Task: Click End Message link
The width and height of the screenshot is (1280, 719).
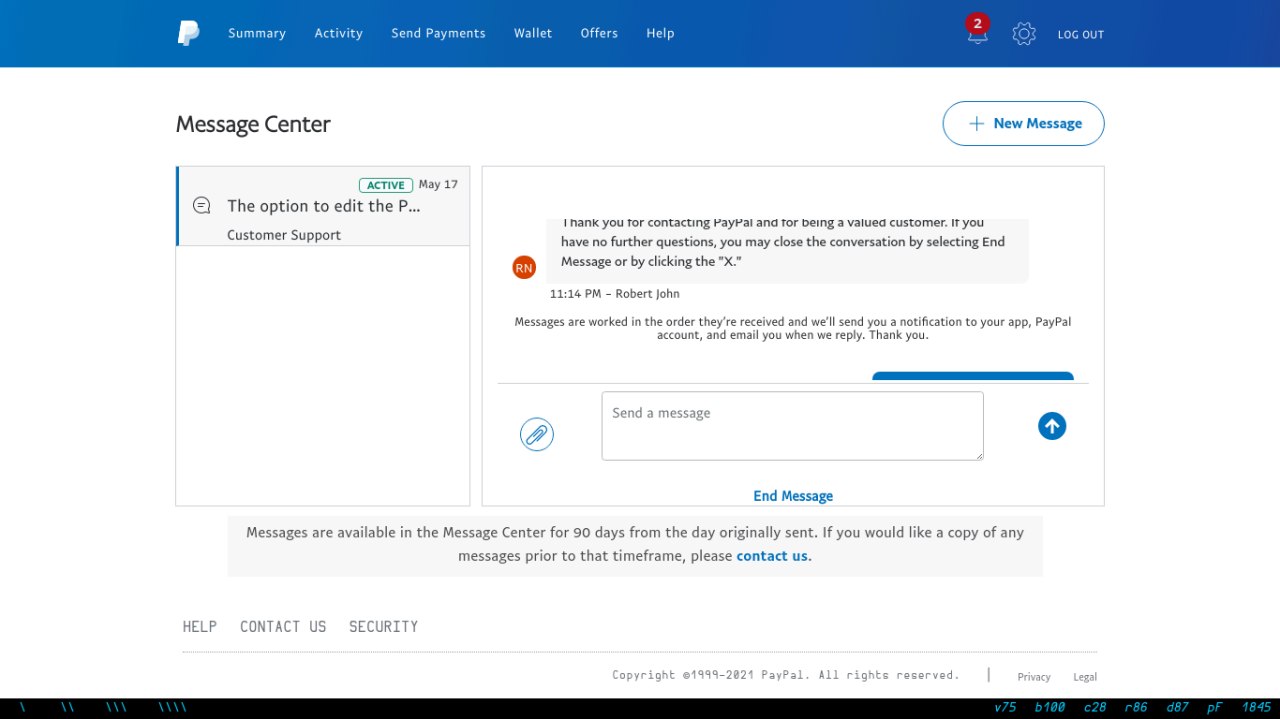Action: click(793, 496)
